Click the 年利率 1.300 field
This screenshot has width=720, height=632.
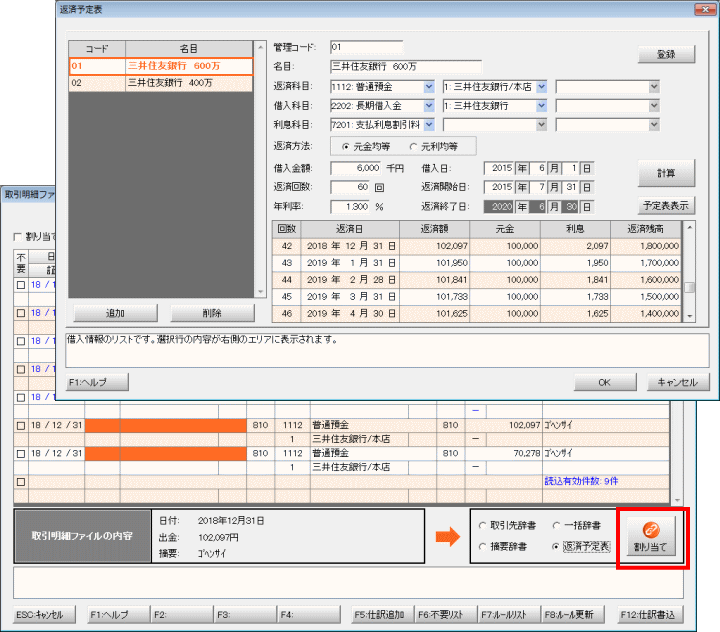click(350, 207)
